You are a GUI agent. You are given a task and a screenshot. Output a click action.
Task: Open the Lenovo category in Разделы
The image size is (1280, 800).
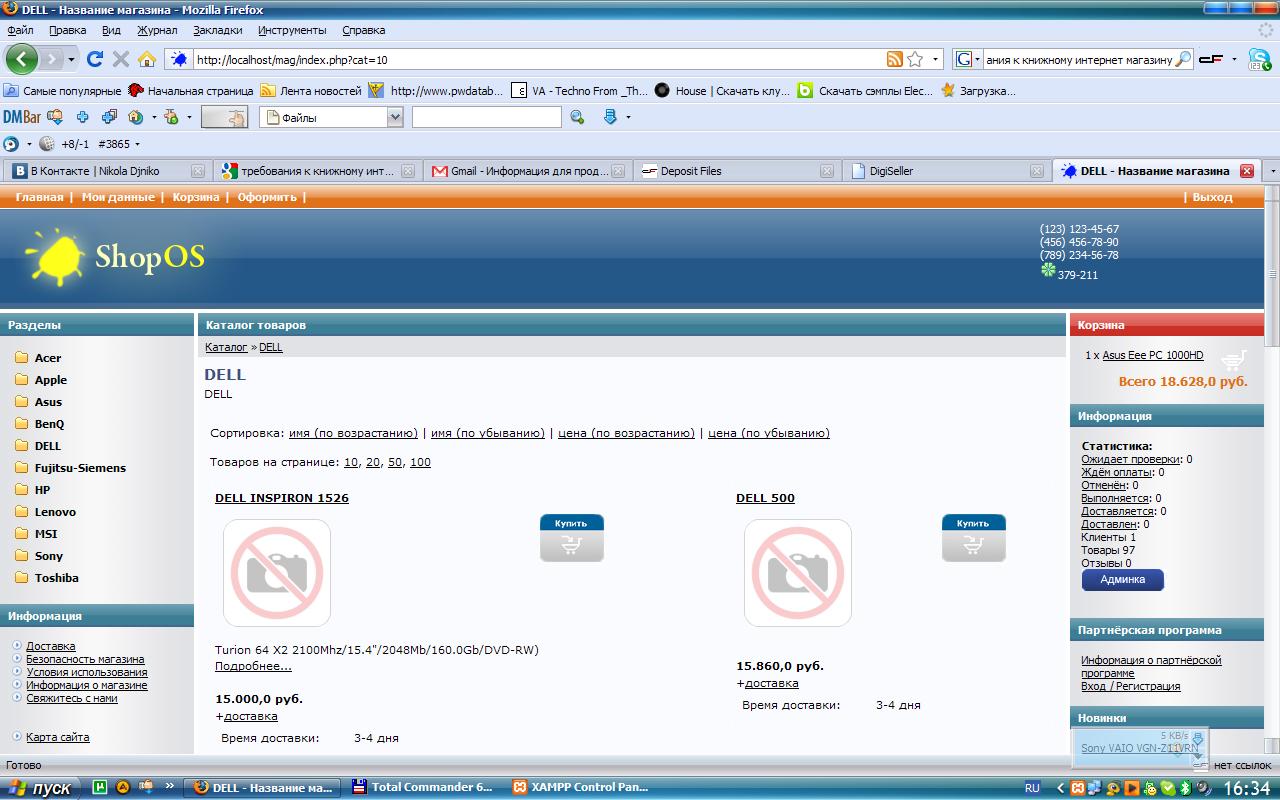pyautogui.click(x=55, y=512)
